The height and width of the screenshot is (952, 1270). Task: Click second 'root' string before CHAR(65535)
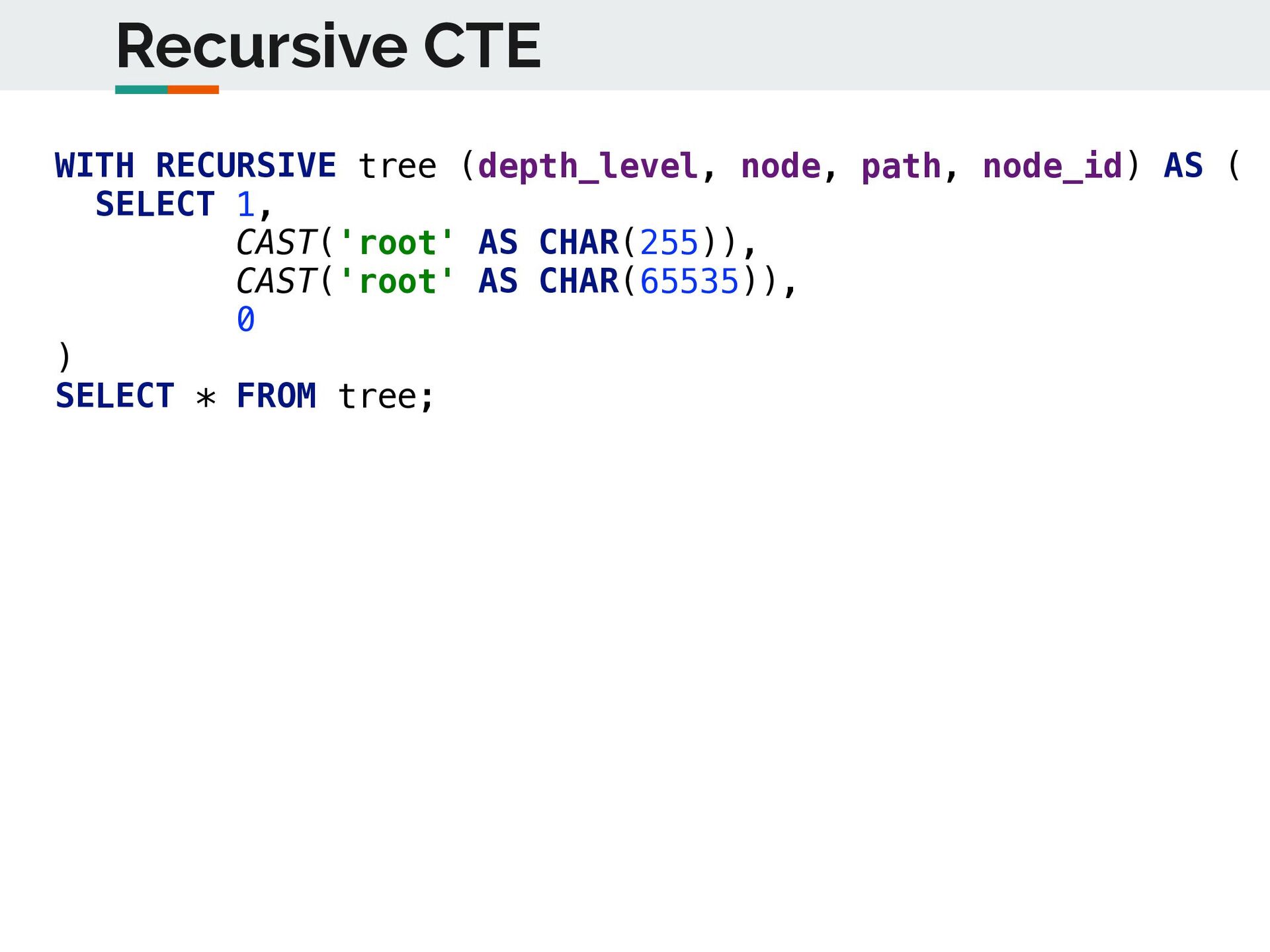(397, 281)
